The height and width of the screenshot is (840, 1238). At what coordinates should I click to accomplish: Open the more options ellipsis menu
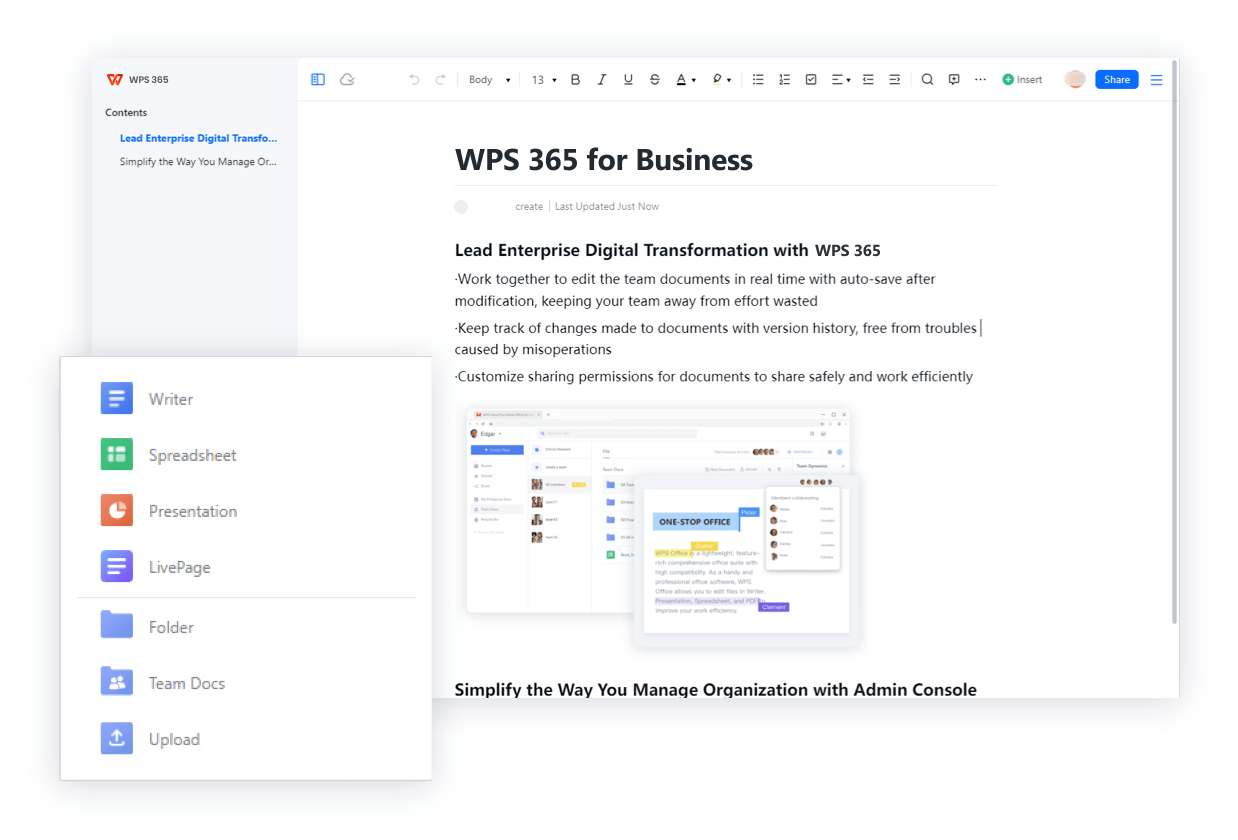(979, 79)
